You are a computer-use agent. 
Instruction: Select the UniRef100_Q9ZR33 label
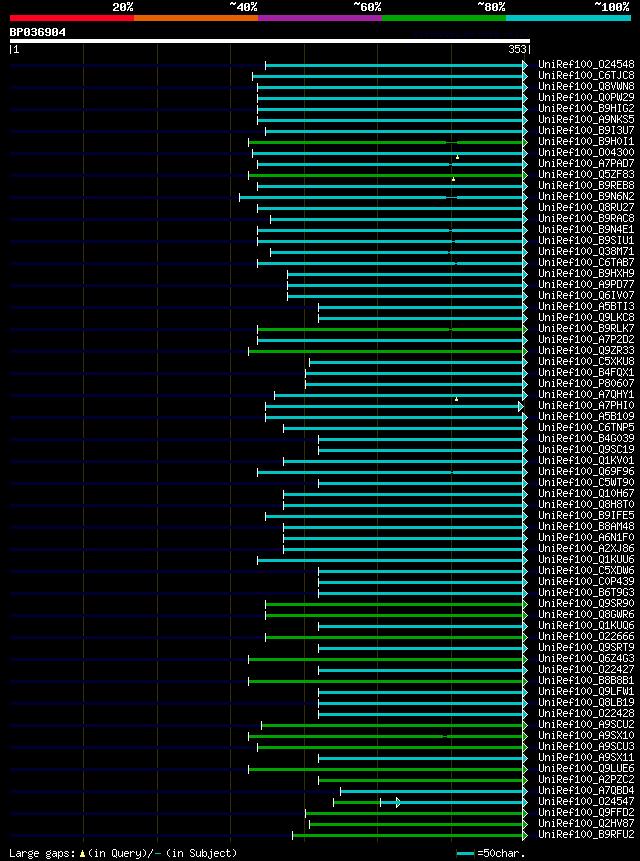pos(586,350)
